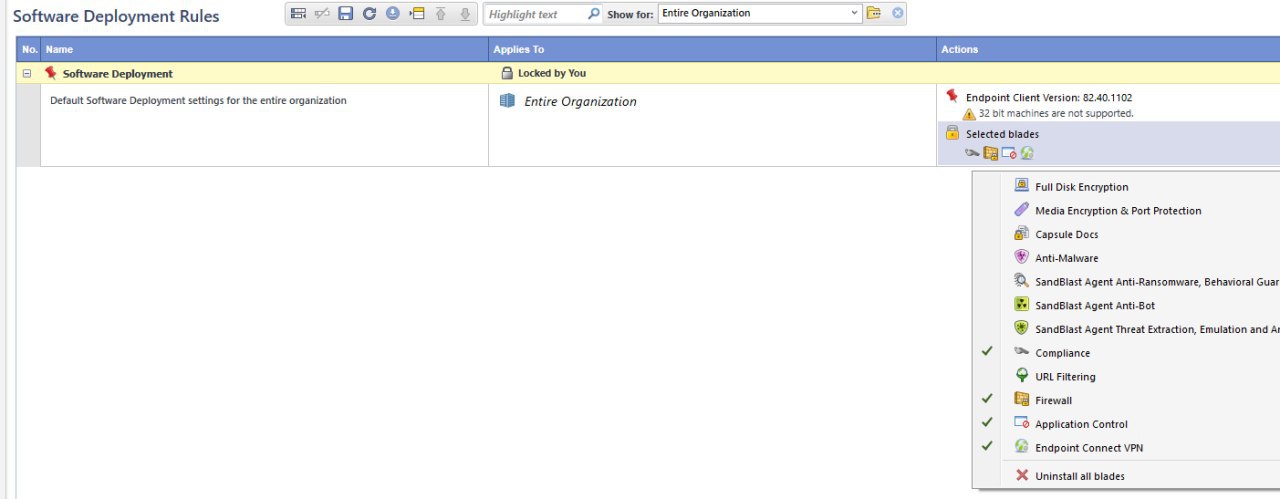Click the Firewall blade icon under Selected blades
The width and height of the screenshot is (1280, 499).
coord(991,153)
